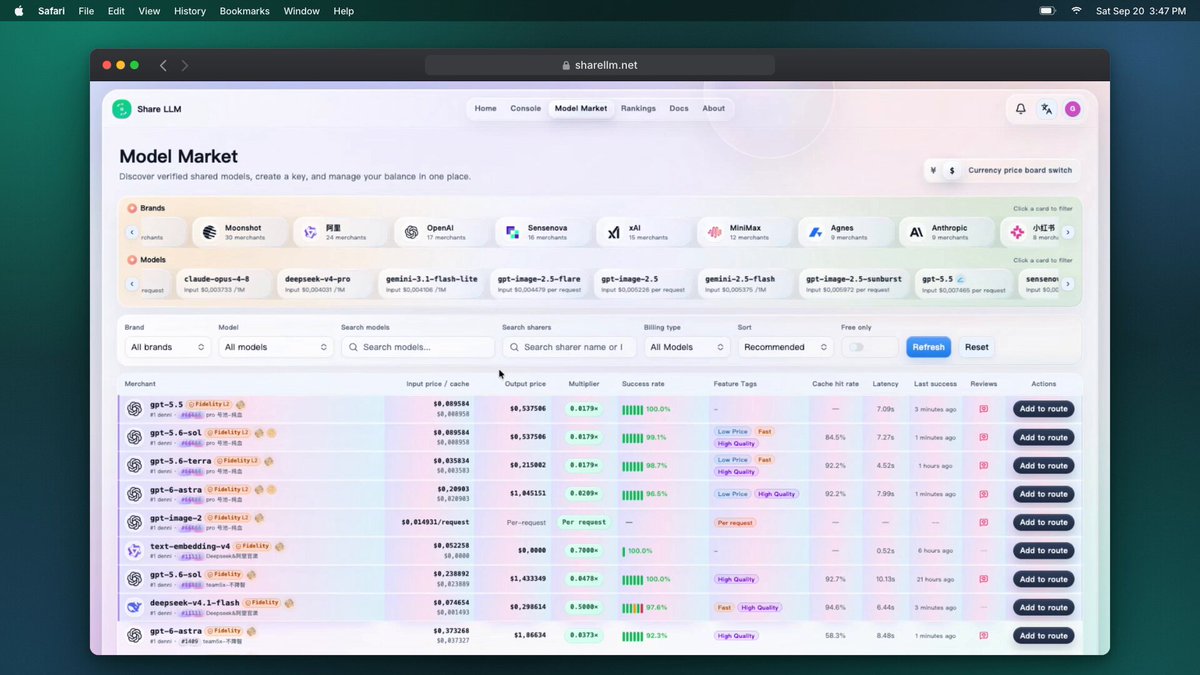Click the Search sharers input field
The width and height of the screenshot is (1200, 675).
click(x=569, y=347)
